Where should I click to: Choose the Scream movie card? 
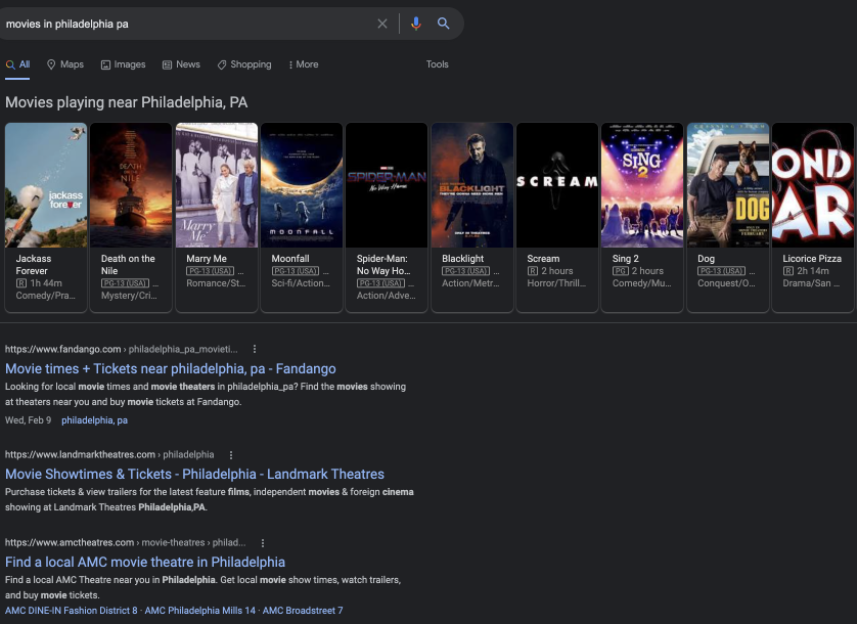coord(557,218)
